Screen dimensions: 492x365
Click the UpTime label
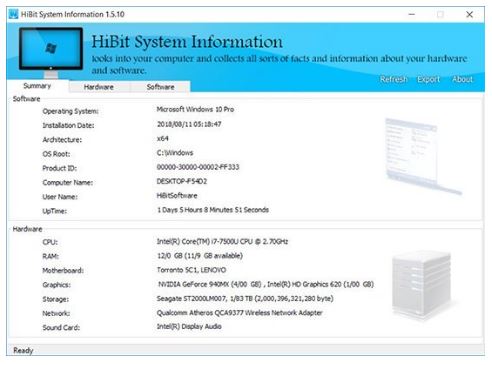pos(55,211)
